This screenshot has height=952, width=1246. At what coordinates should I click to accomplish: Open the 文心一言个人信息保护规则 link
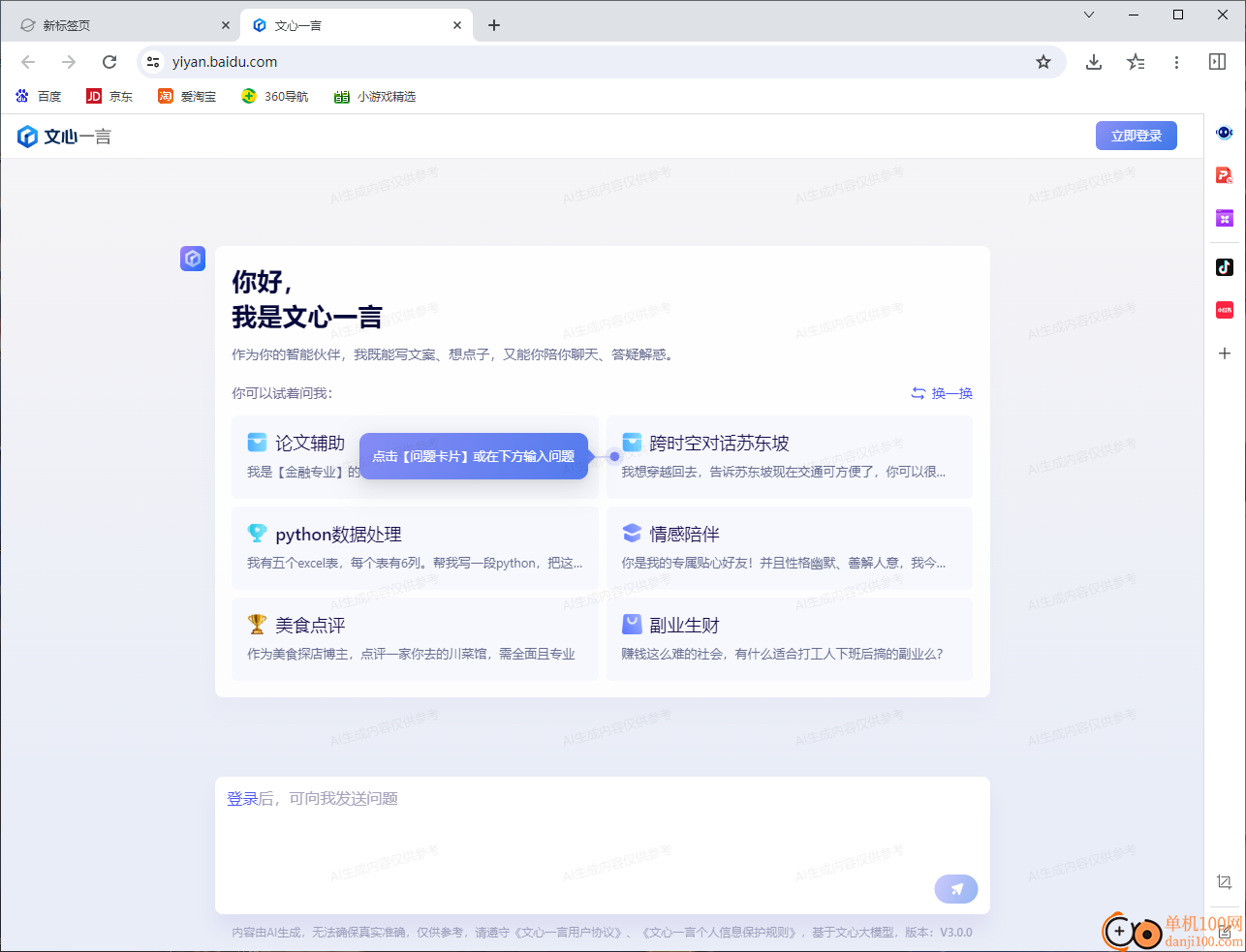[720, 933]
